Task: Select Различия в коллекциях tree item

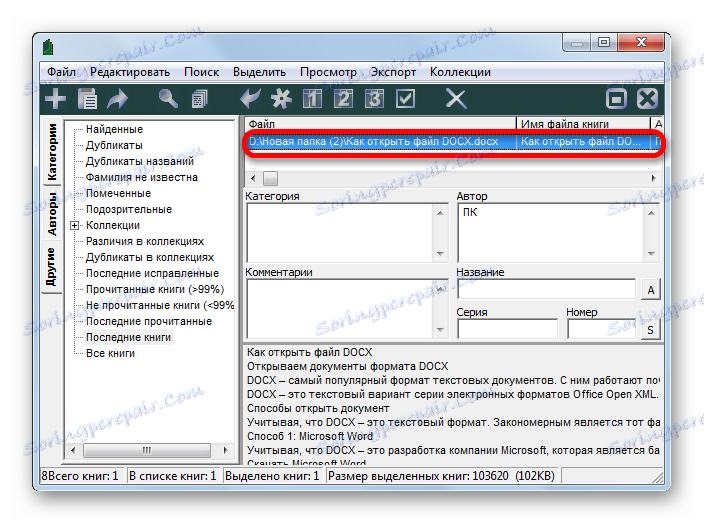Action: pos(145,241)
